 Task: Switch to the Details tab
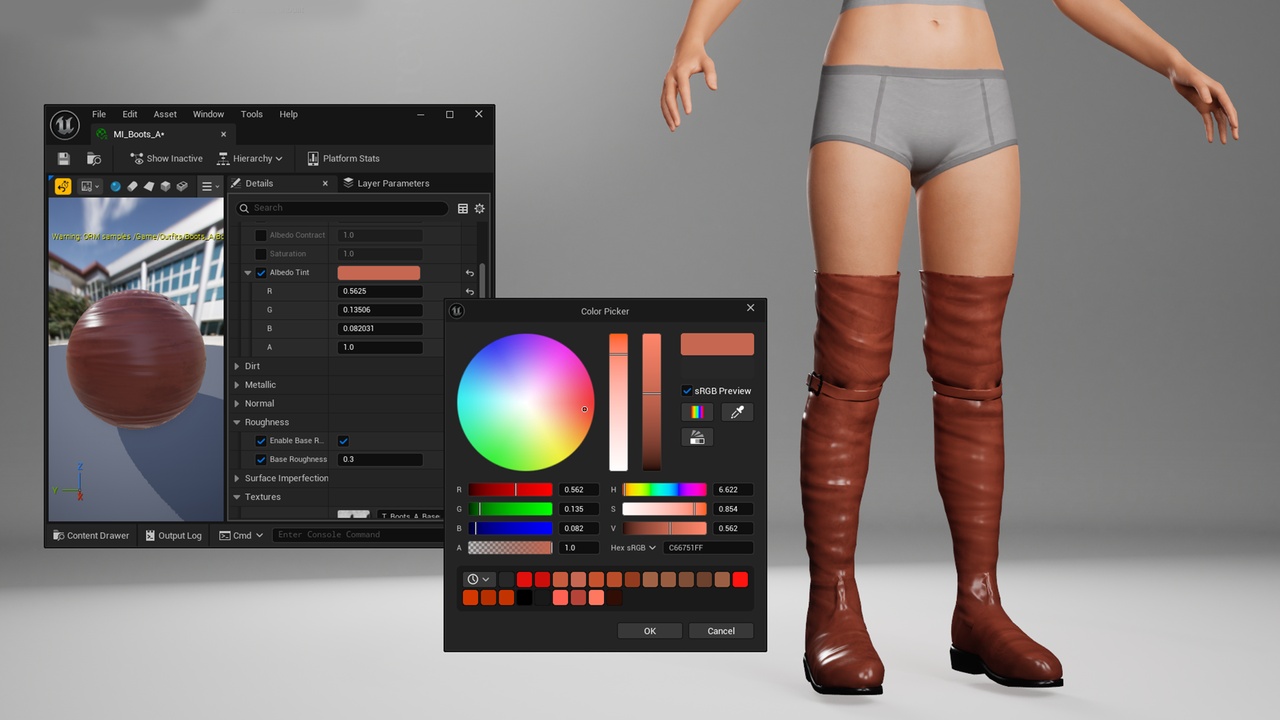click(x=259, y=183)
